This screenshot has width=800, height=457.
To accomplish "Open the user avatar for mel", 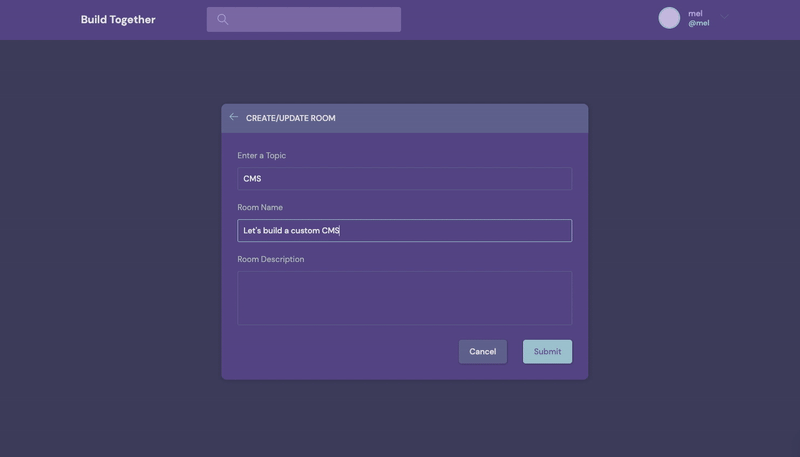I will (x=669, y=18).
